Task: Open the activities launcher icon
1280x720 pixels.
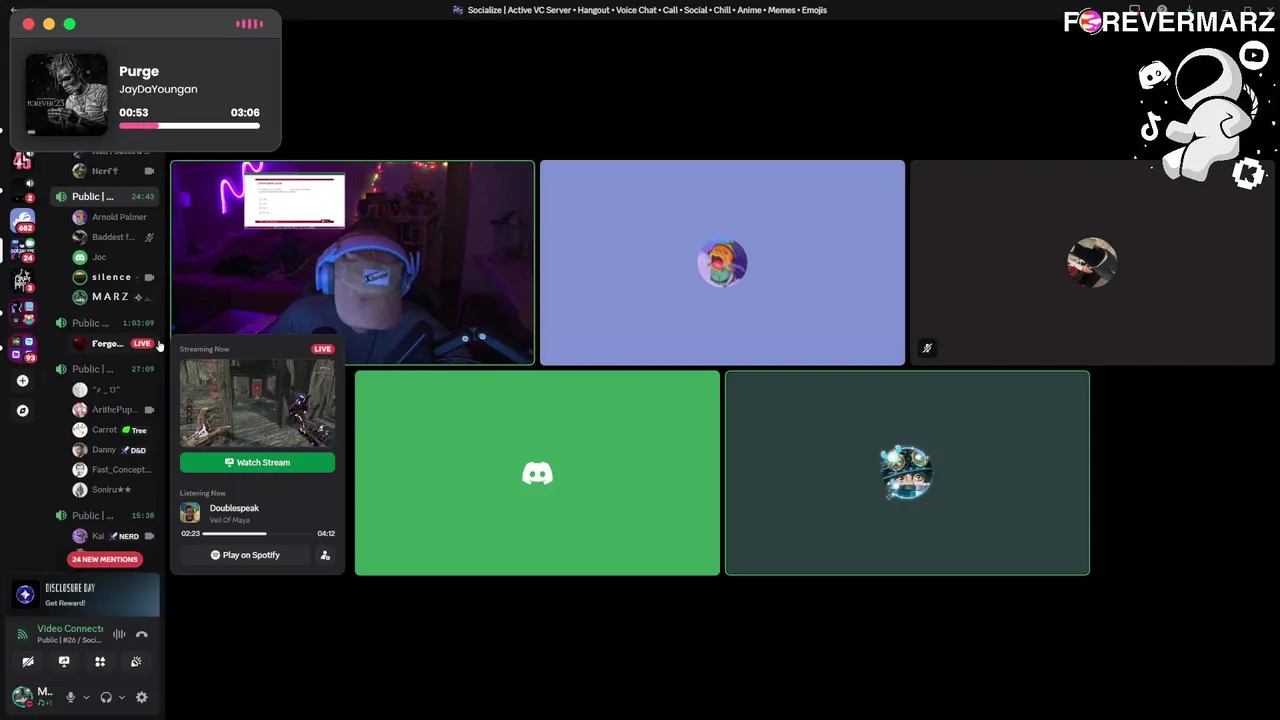Action: pyautogui.click(x=100, y=661)
